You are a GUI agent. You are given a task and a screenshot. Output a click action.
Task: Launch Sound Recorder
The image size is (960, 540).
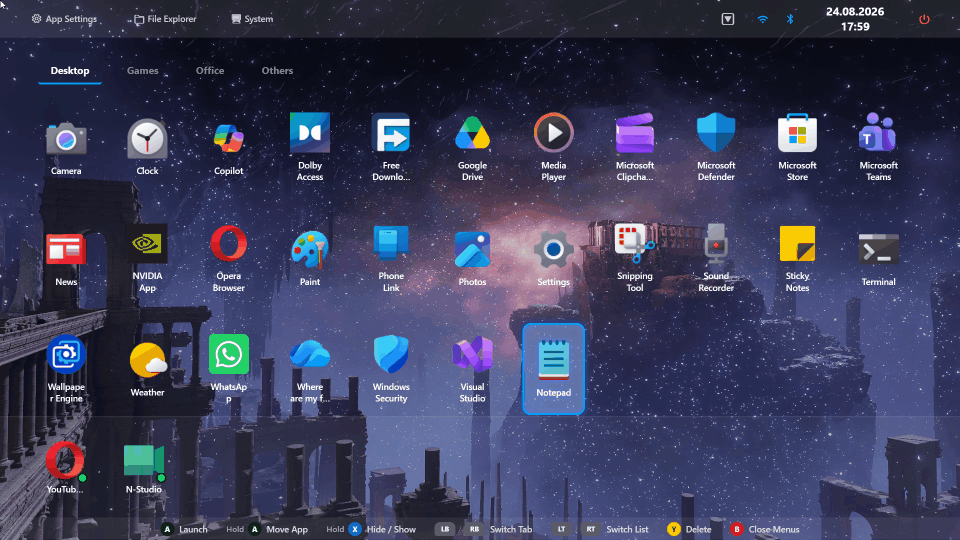pos(716,258)
